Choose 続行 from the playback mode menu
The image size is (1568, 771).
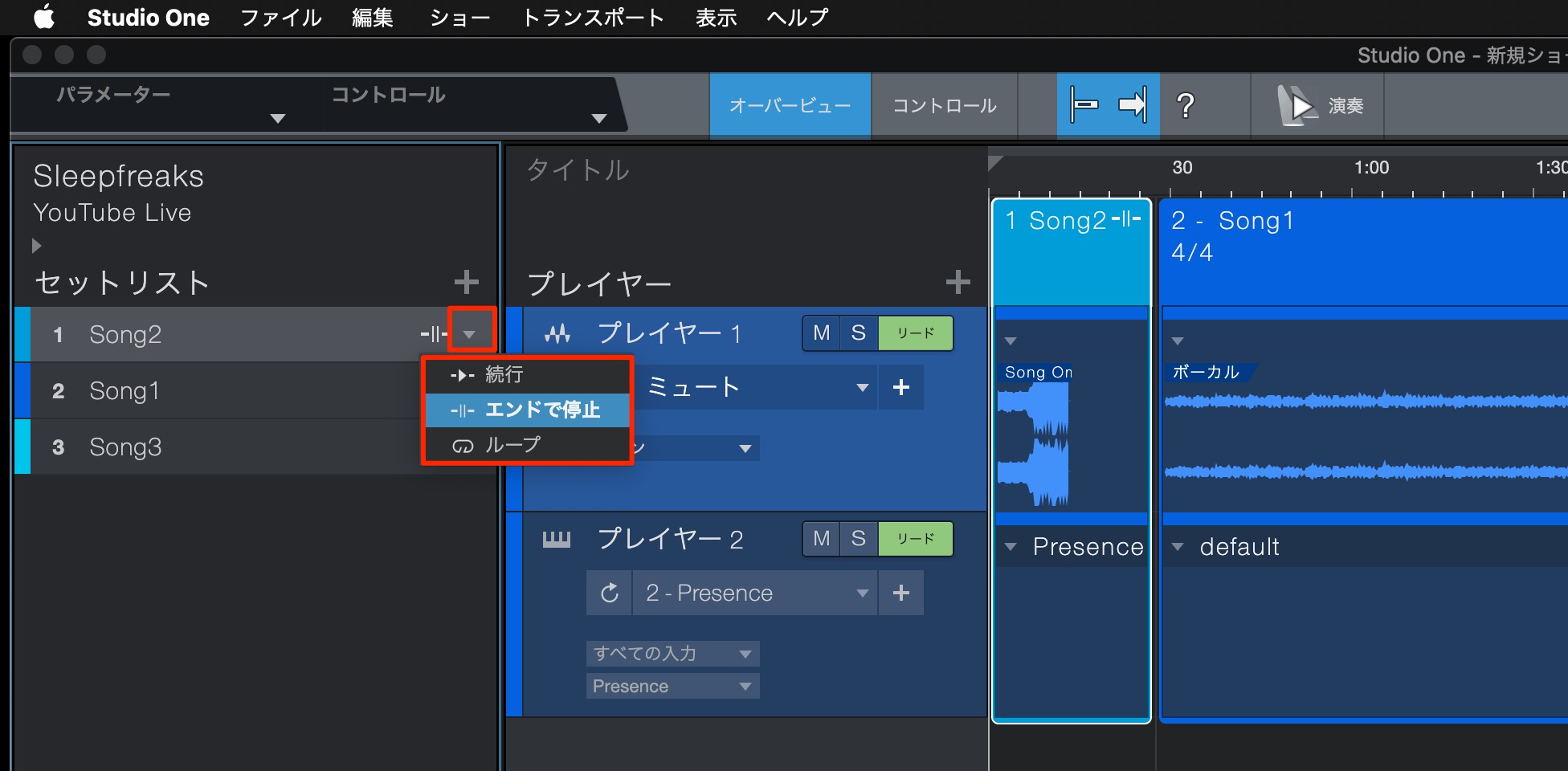[x=527, y=374]
